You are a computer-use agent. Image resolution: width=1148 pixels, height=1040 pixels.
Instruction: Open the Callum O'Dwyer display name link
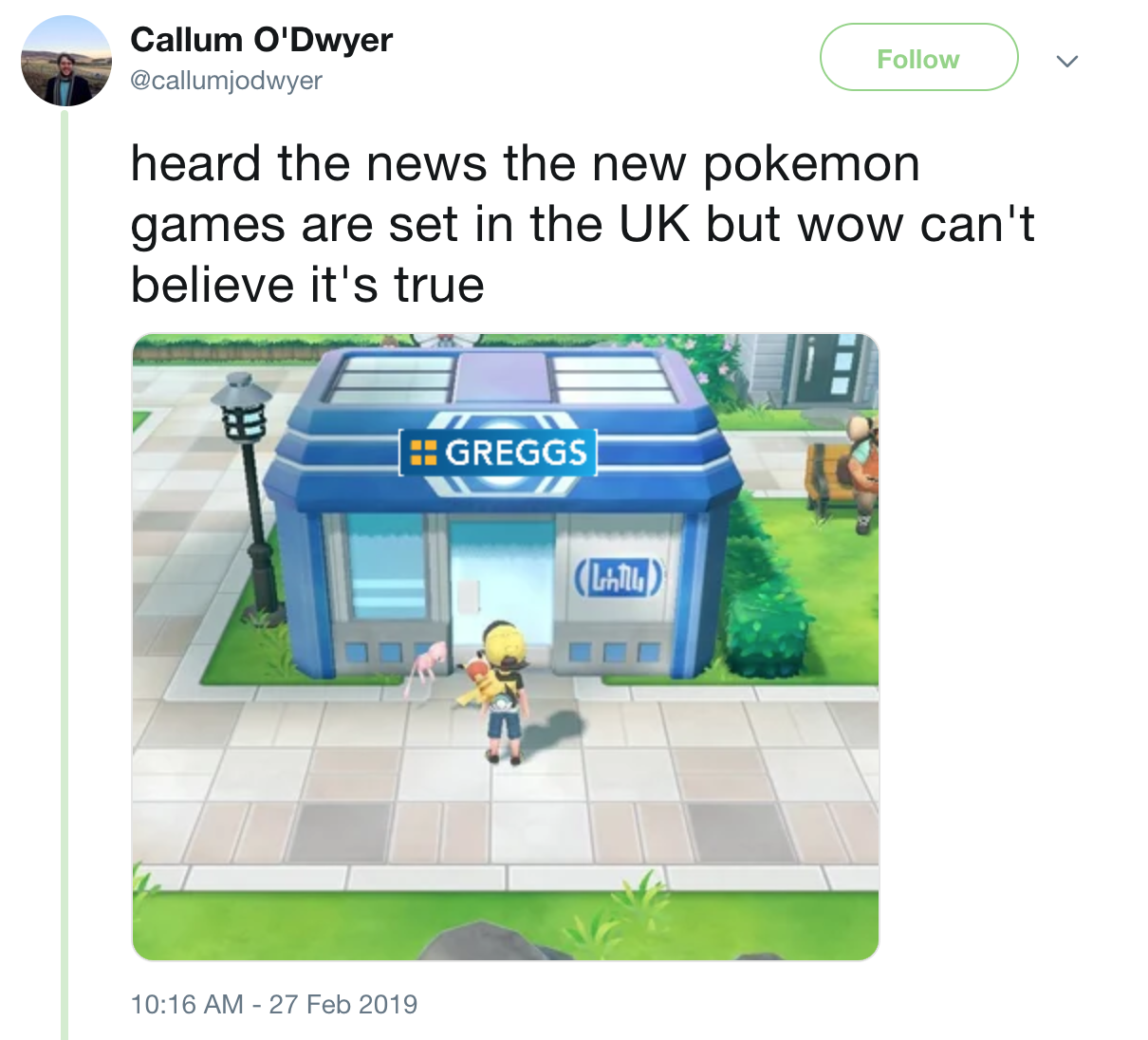[x=261, y=40]
